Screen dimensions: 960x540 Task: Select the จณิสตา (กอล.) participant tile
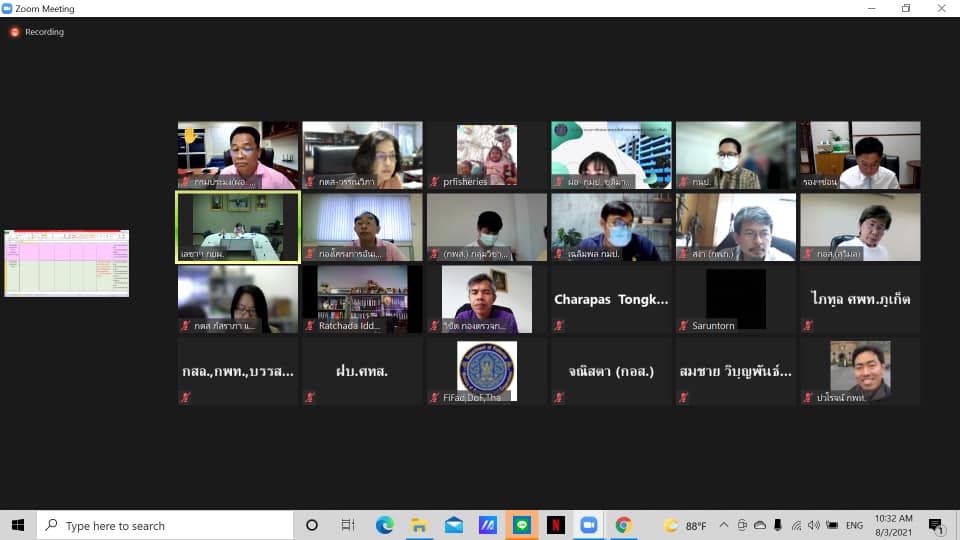point(611,372)
